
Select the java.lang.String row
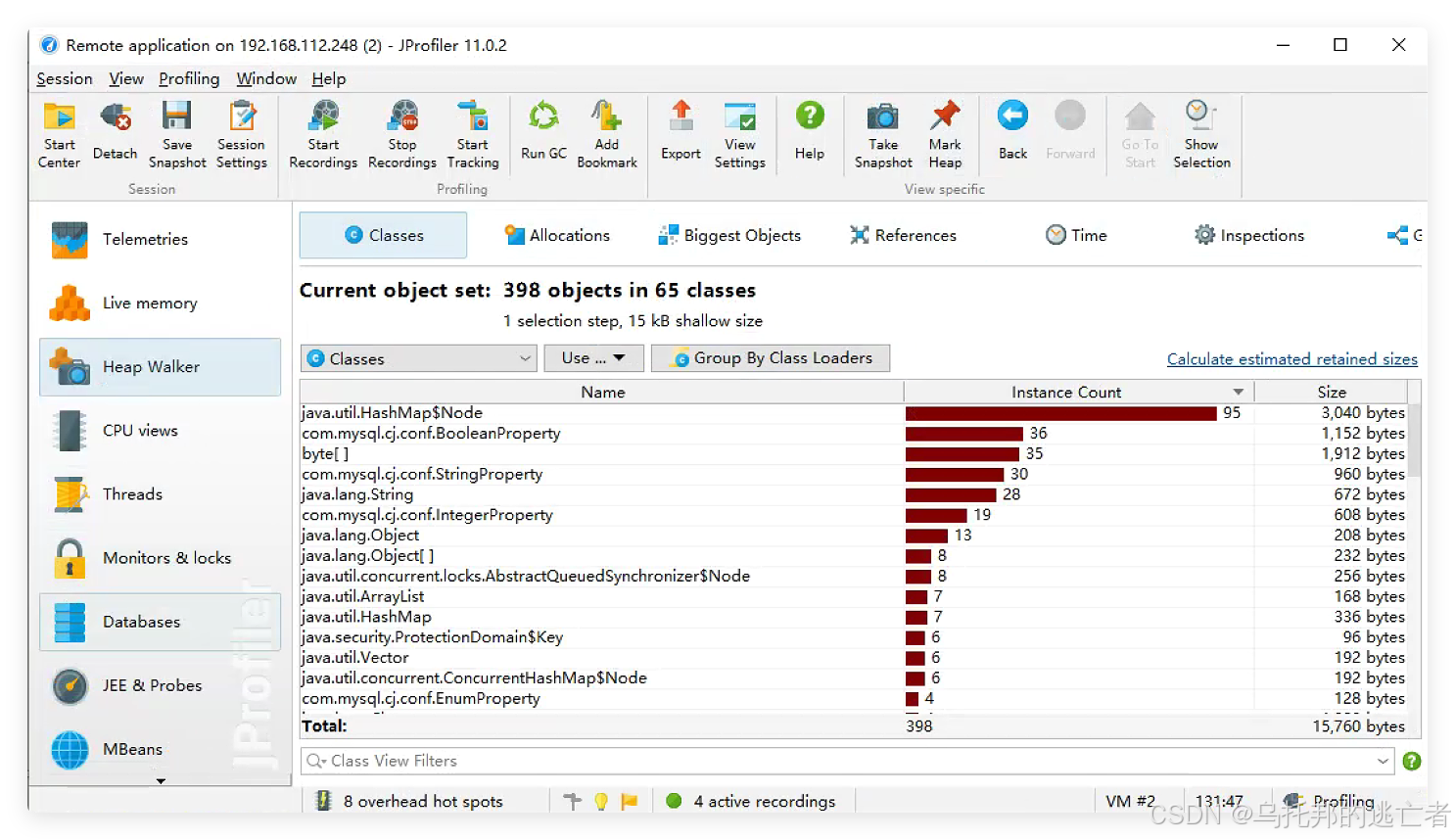854,494
